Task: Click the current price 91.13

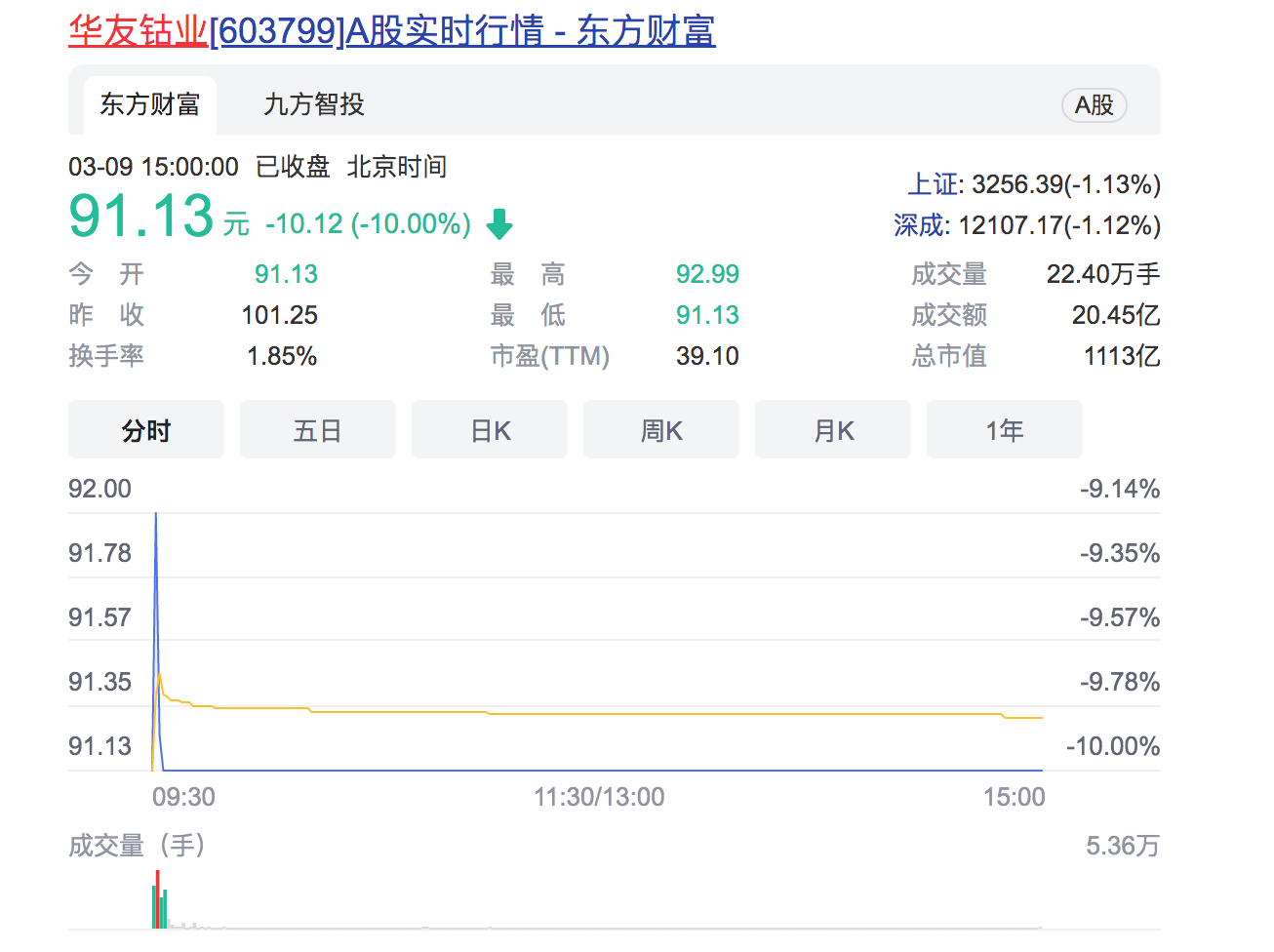Action: (141, 216)
